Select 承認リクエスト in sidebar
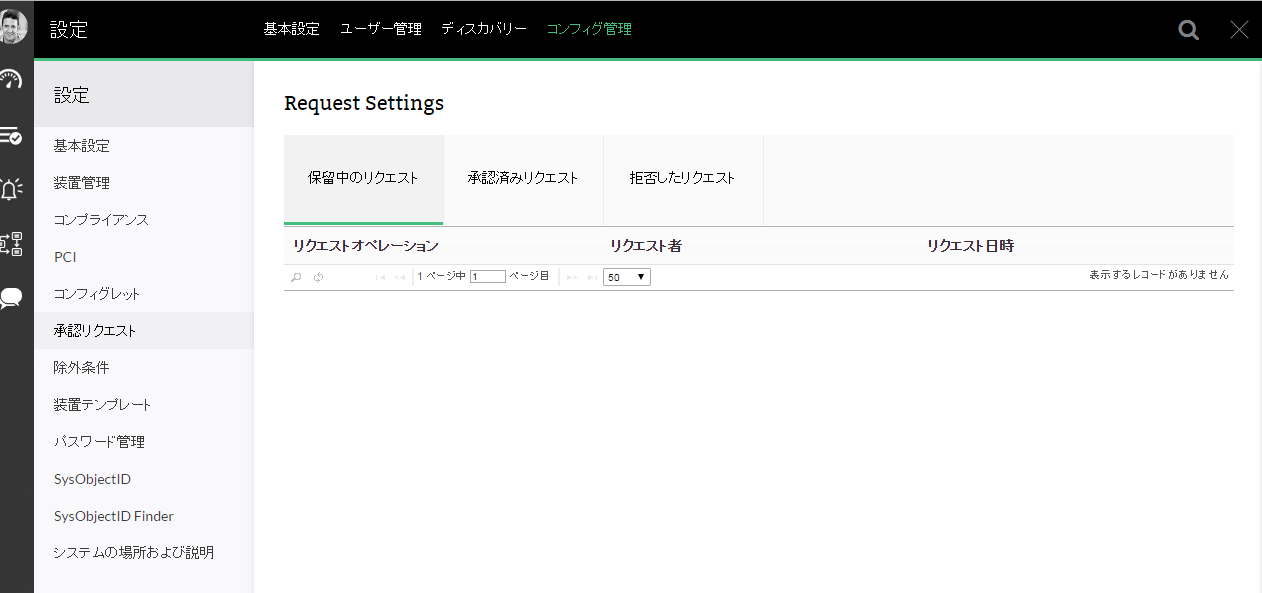Screen dimensions: 1262x593 [144, 331]
